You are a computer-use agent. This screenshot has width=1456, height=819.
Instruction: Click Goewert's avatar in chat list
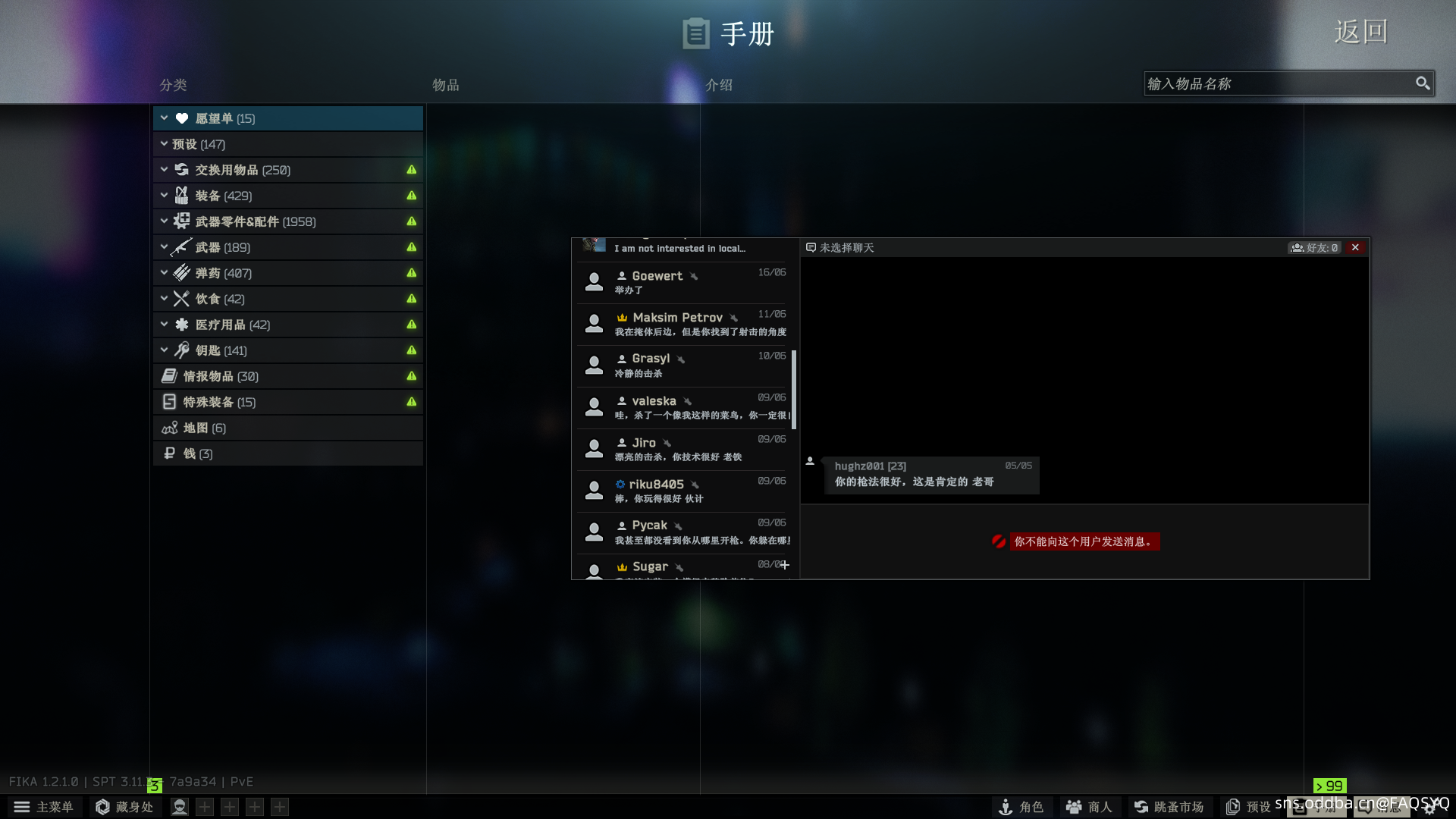click(595, 282)
